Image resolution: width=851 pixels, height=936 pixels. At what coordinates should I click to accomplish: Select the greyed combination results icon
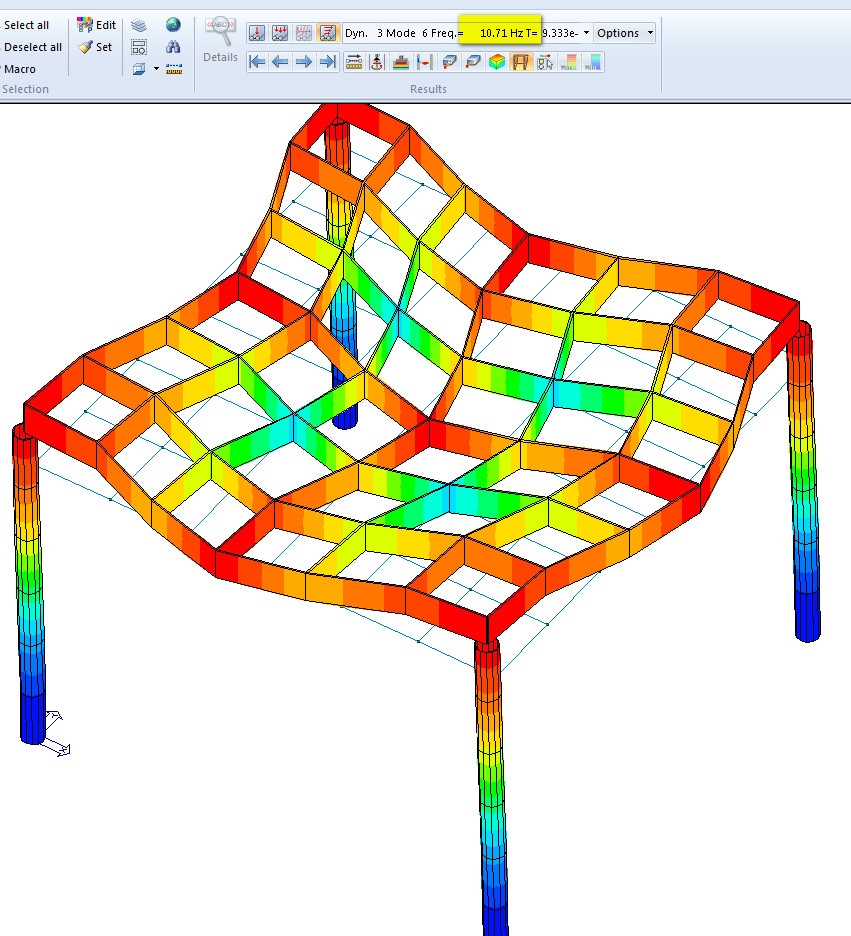pyautogui.click(x=304, y=33)
